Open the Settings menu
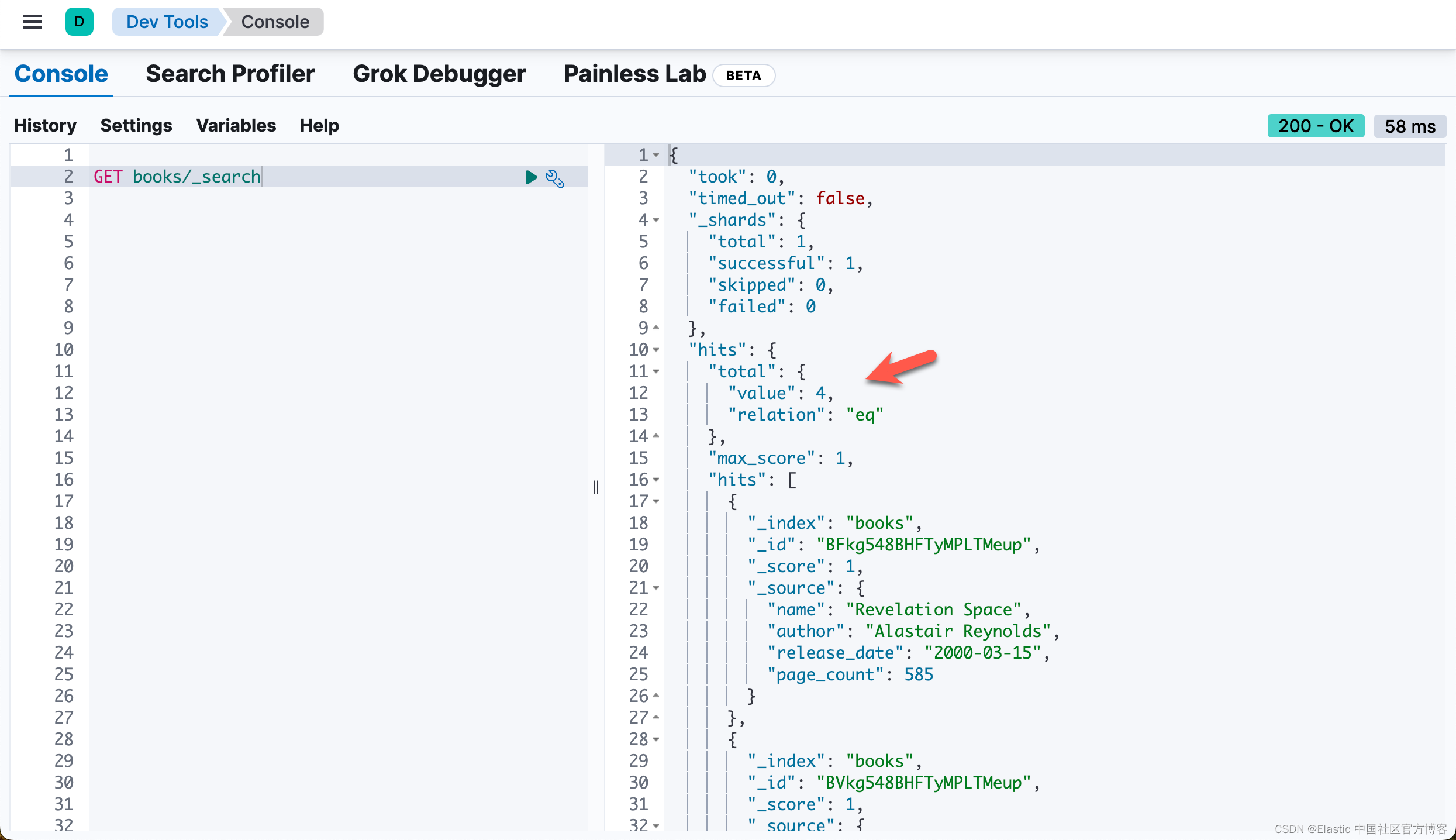This screenshot has height=840, width=1456. 136,125
